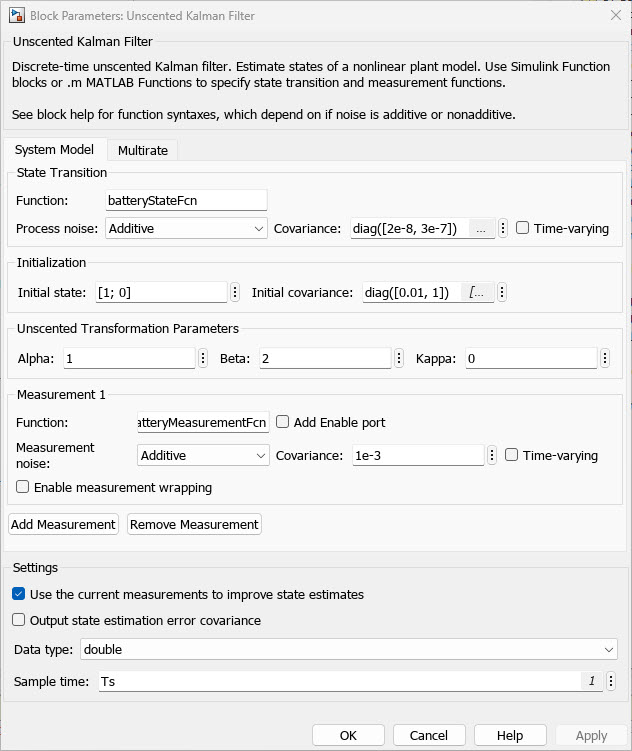632x751 pixels.
Task: Open the three-dot menu next to Initial state
Action: (235, 293)
